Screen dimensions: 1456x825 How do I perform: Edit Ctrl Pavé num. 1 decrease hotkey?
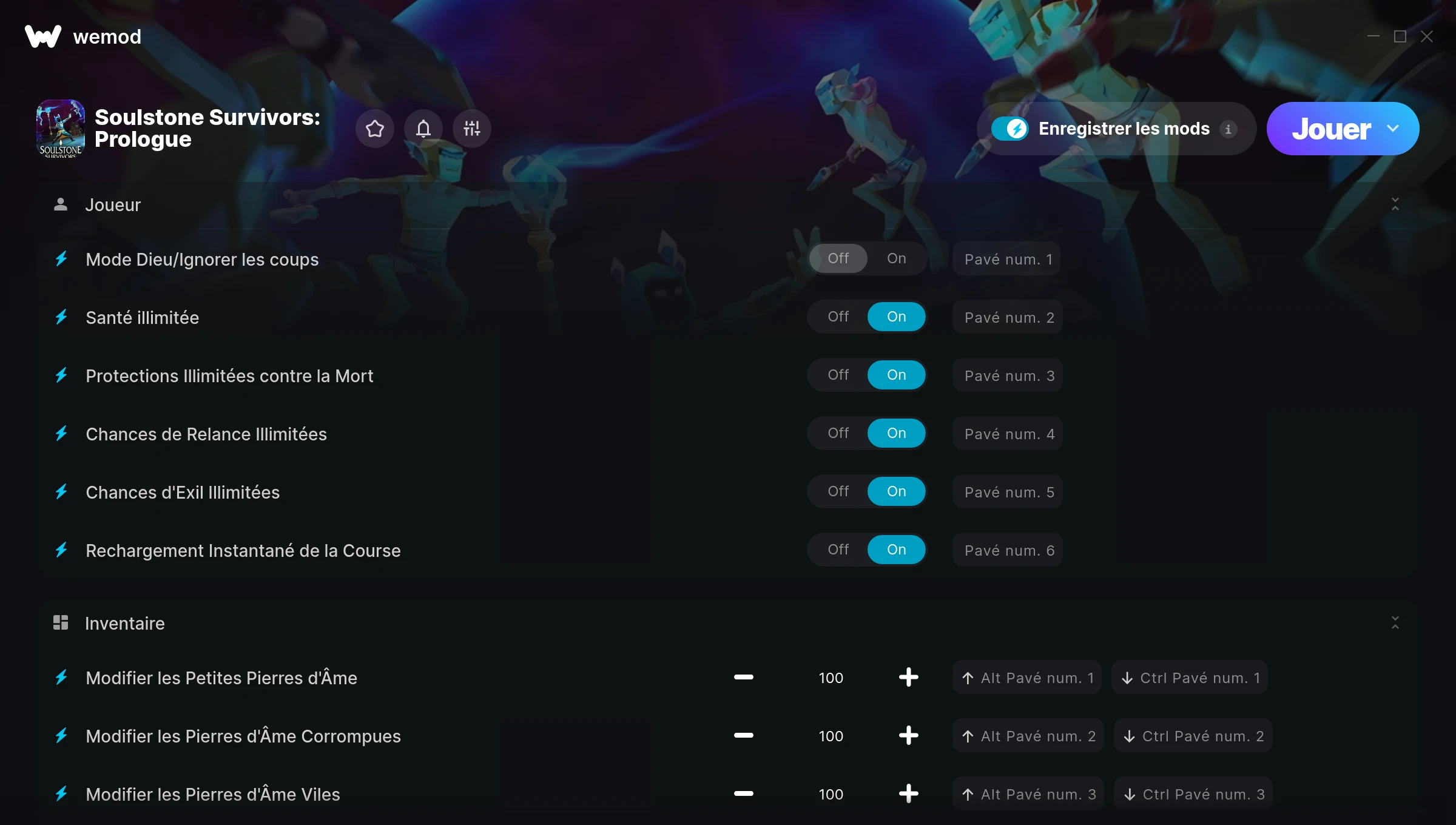click(x=1190, y=678)
